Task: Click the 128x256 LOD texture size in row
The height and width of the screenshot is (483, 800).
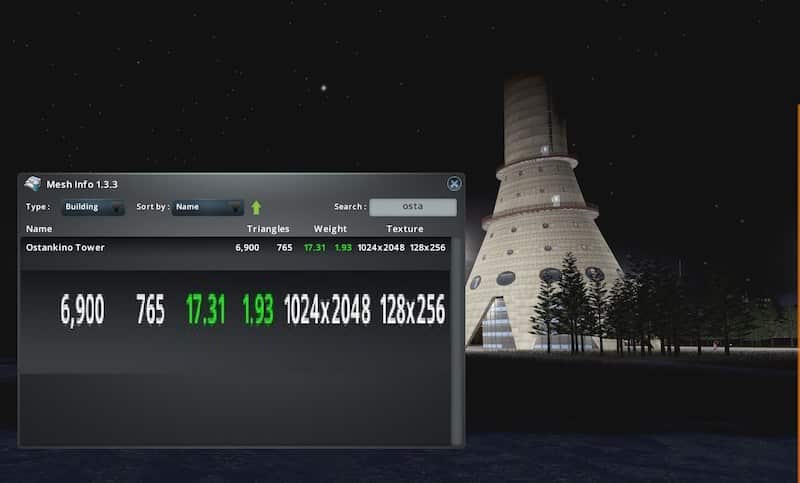Action: 429,247
